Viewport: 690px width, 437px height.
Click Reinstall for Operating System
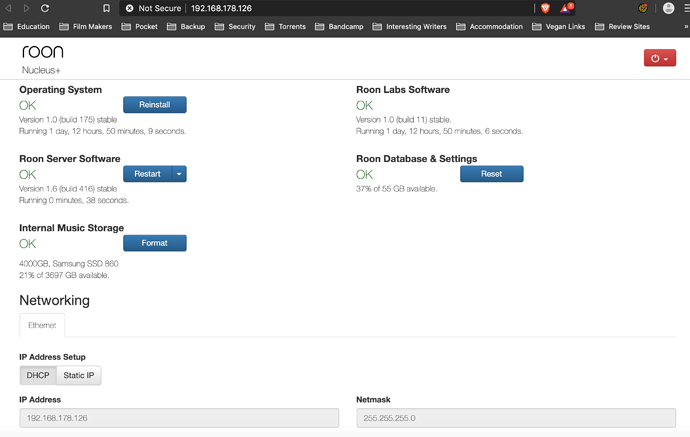coord(154,105)
